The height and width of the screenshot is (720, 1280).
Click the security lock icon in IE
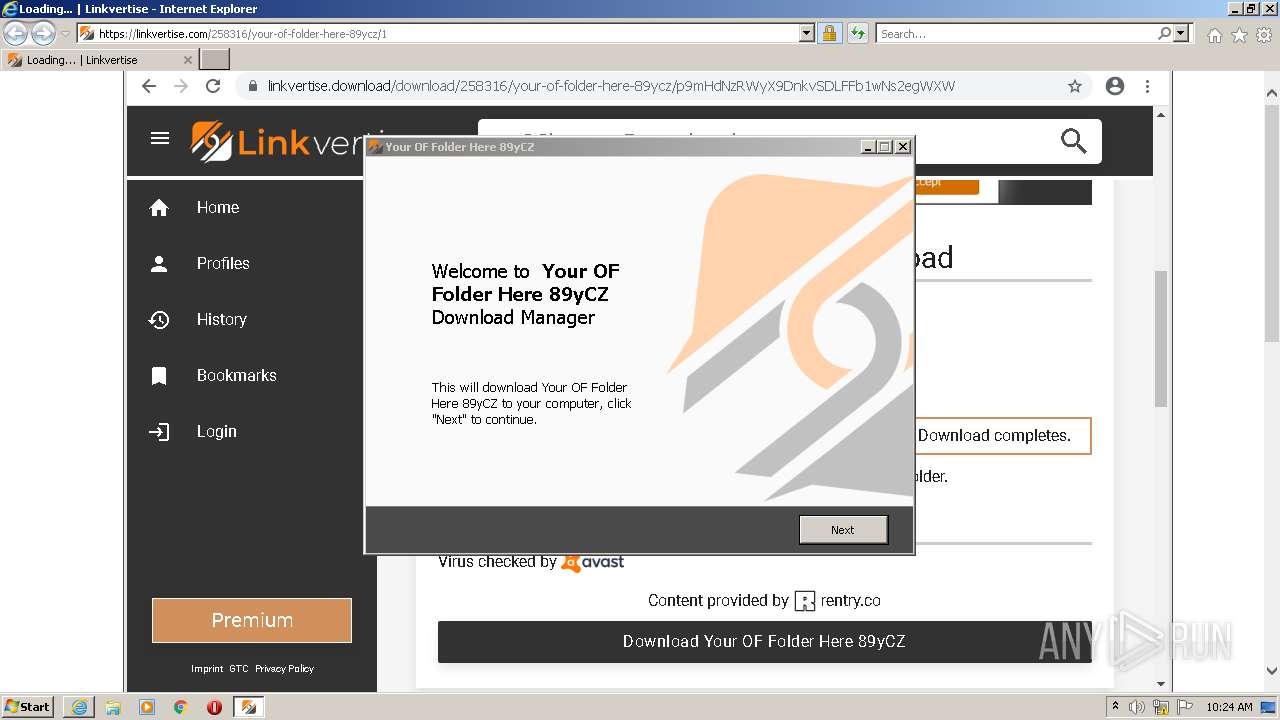coord(829,33)
